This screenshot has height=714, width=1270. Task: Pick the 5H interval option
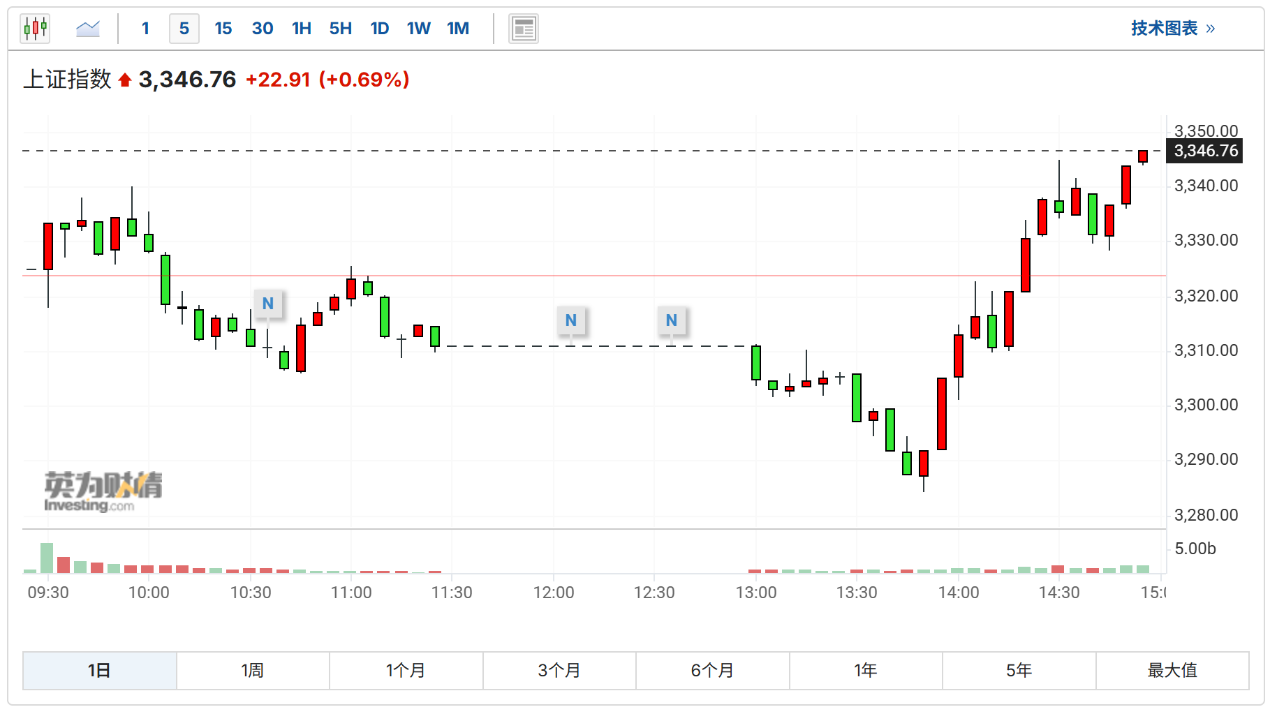pos(340,28)
